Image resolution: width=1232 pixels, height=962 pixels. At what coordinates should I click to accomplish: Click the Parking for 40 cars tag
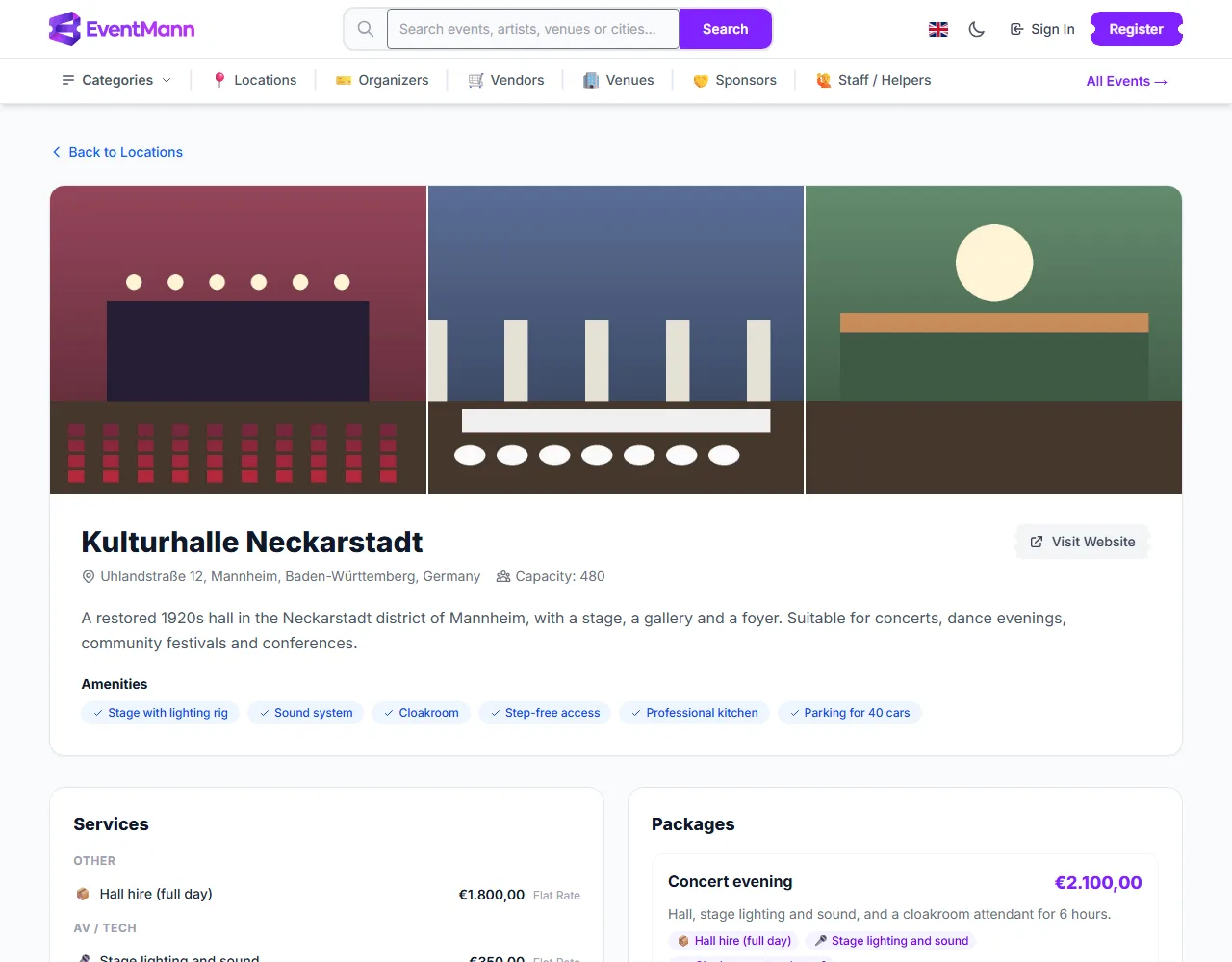[x=850, y=713]
